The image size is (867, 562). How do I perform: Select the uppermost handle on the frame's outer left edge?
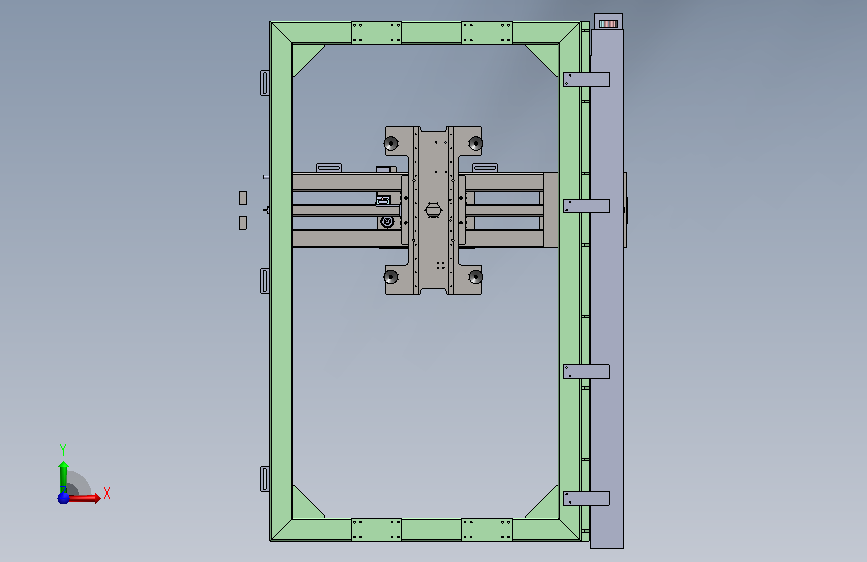tap(265, 83)
